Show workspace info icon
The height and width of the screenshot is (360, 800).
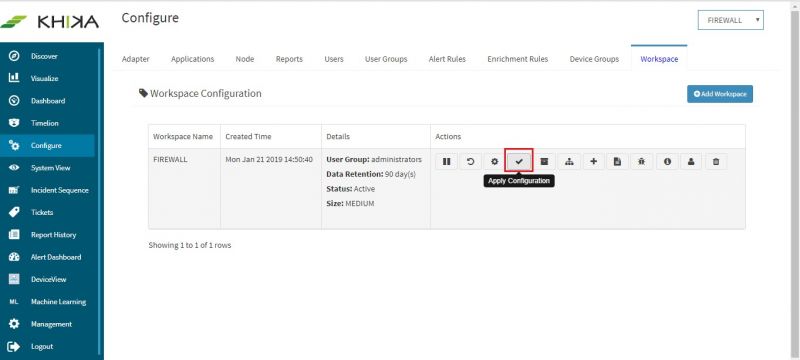667,162
